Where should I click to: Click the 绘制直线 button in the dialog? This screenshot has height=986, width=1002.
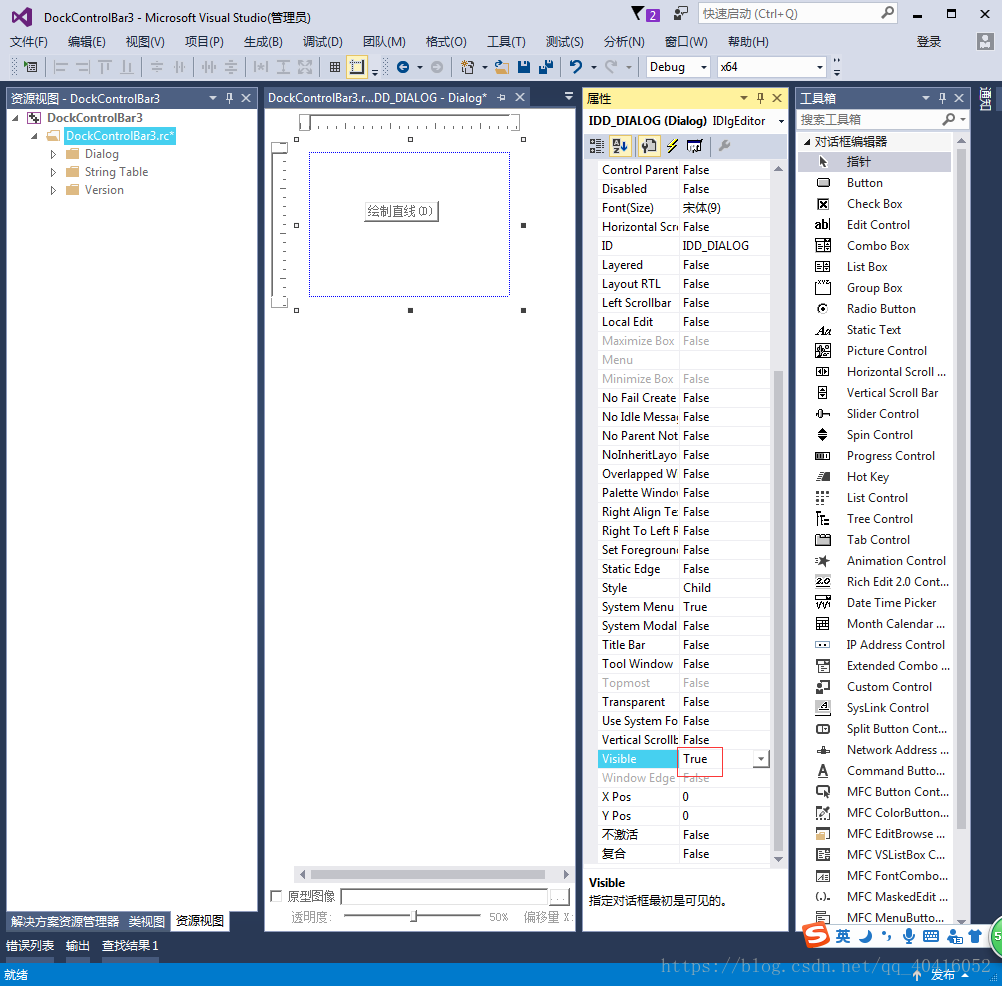(x=401, y=211)
